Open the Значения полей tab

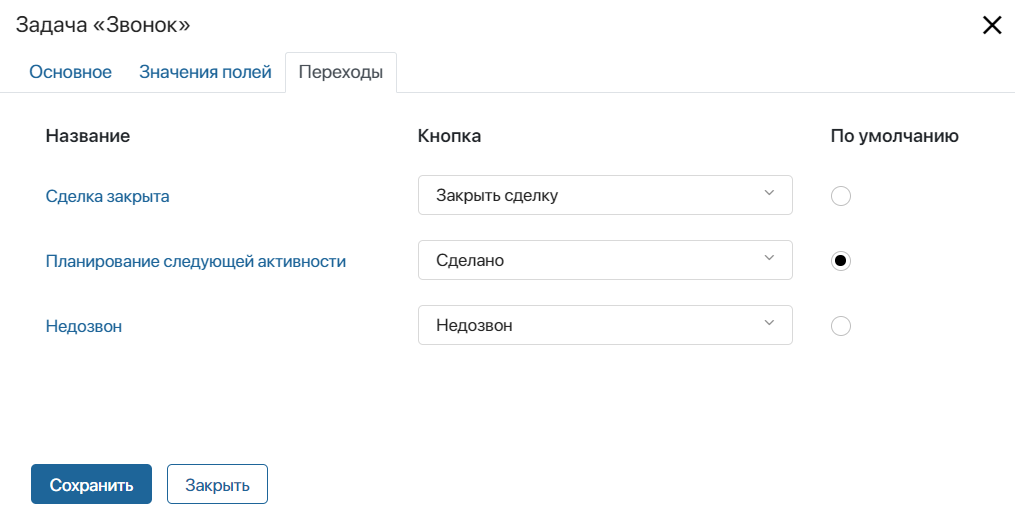205,72
